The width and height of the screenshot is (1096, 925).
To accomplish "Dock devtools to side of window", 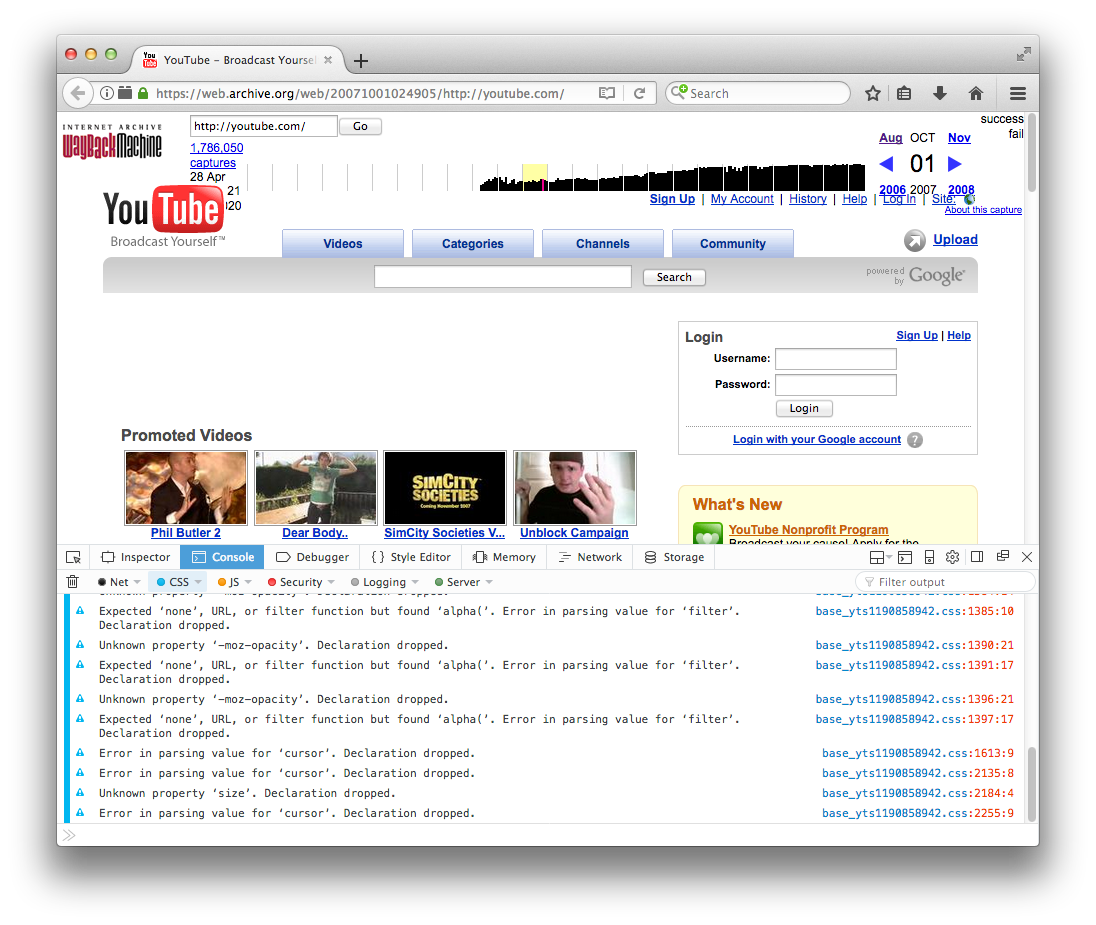I will (977, 557).
